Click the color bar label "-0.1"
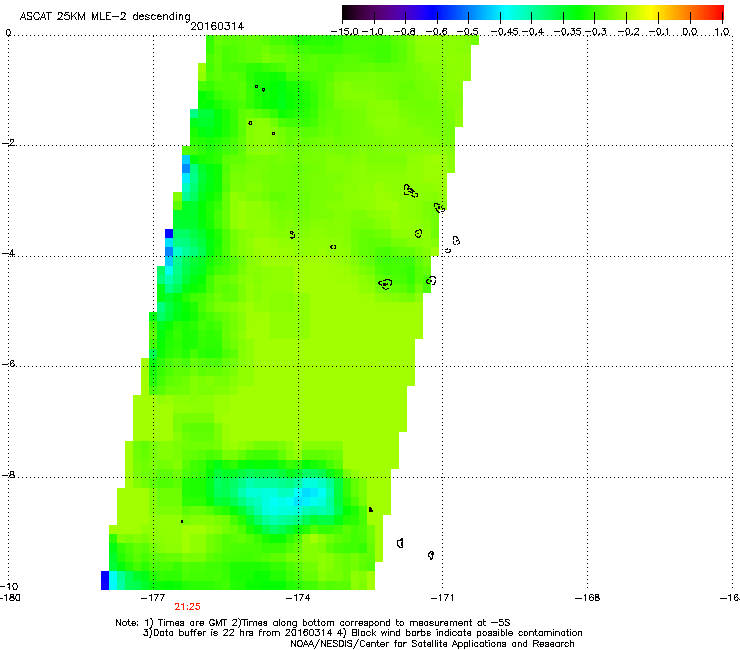This screenshot has width=740, height=650. [660, 32]
